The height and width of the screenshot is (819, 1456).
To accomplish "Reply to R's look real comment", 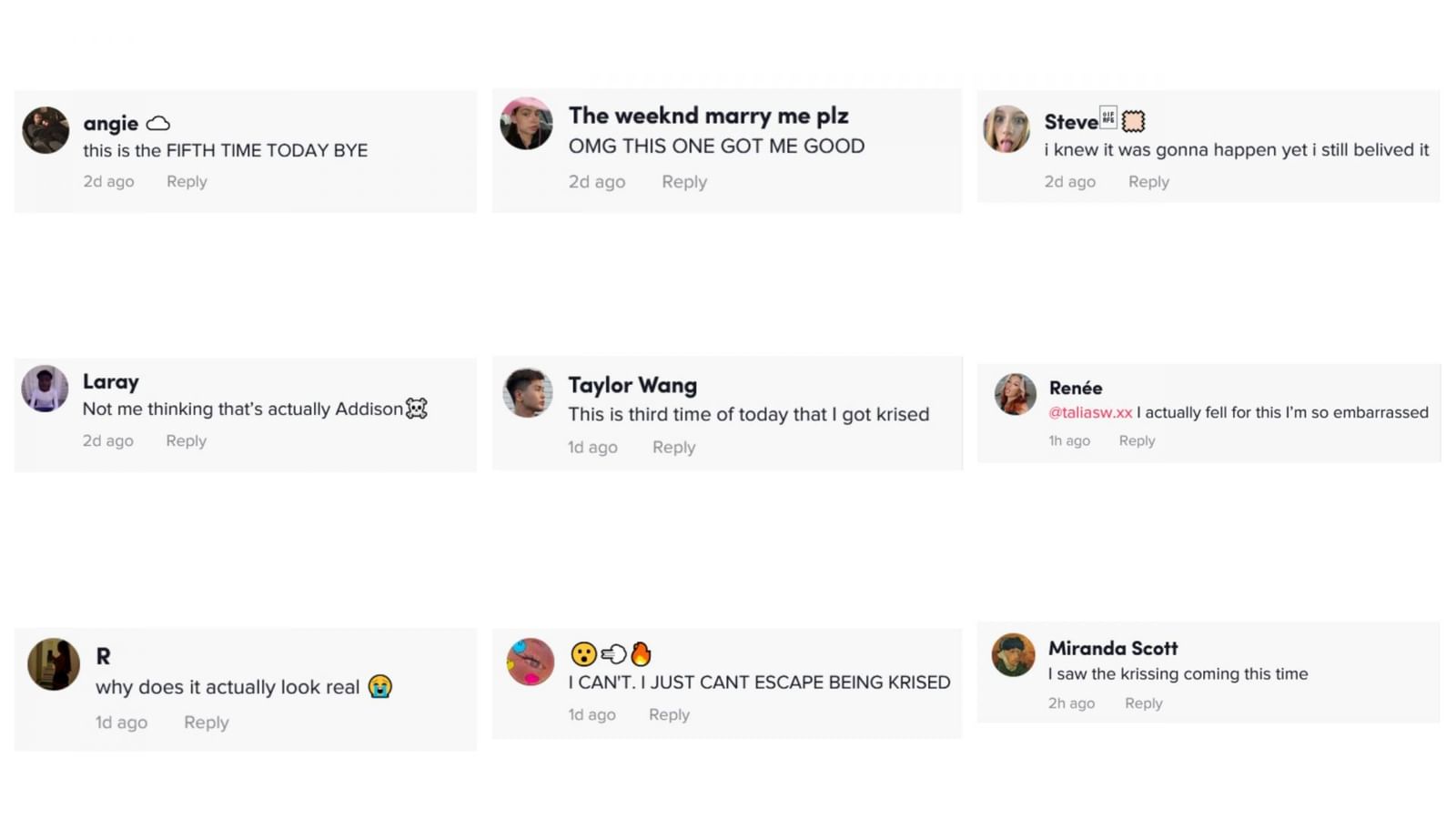I will [206, 723].
